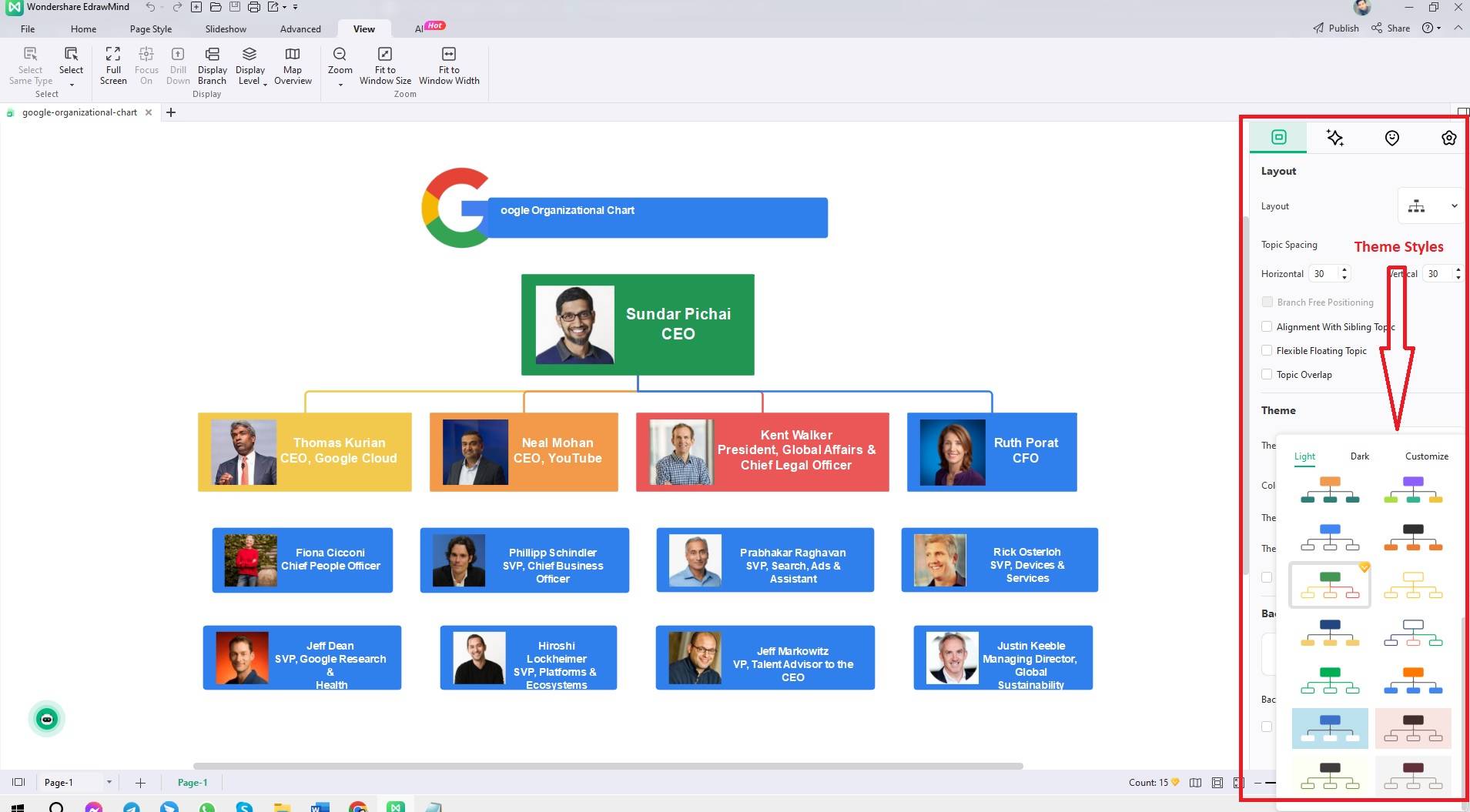Select the Light theme styles tab

pyautogui.click(x=1304, y=456)
